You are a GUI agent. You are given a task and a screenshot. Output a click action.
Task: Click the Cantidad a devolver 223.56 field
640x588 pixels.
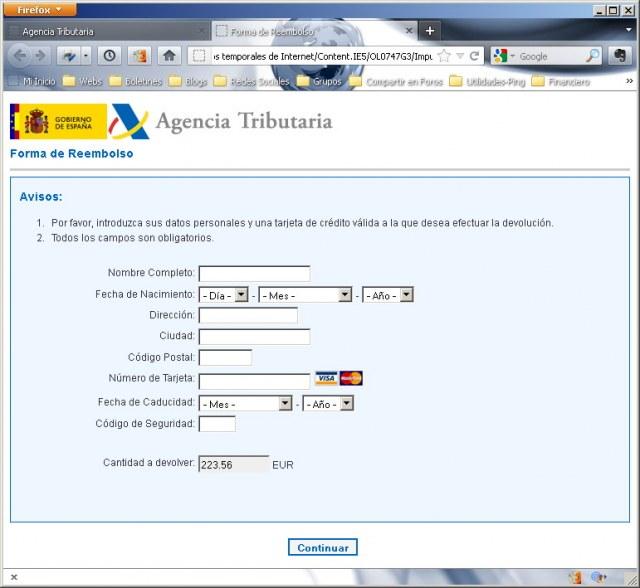click(x=234, y=464)
